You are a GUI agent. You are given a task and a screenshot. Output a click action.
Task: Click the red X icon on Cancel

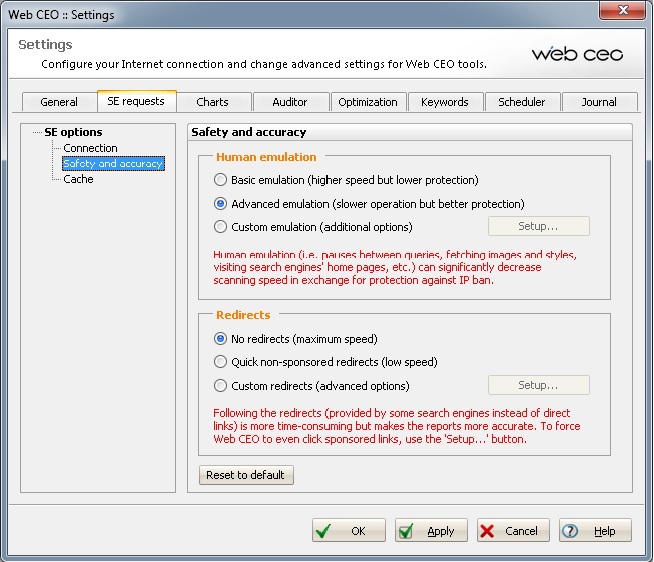coord(487,531)
